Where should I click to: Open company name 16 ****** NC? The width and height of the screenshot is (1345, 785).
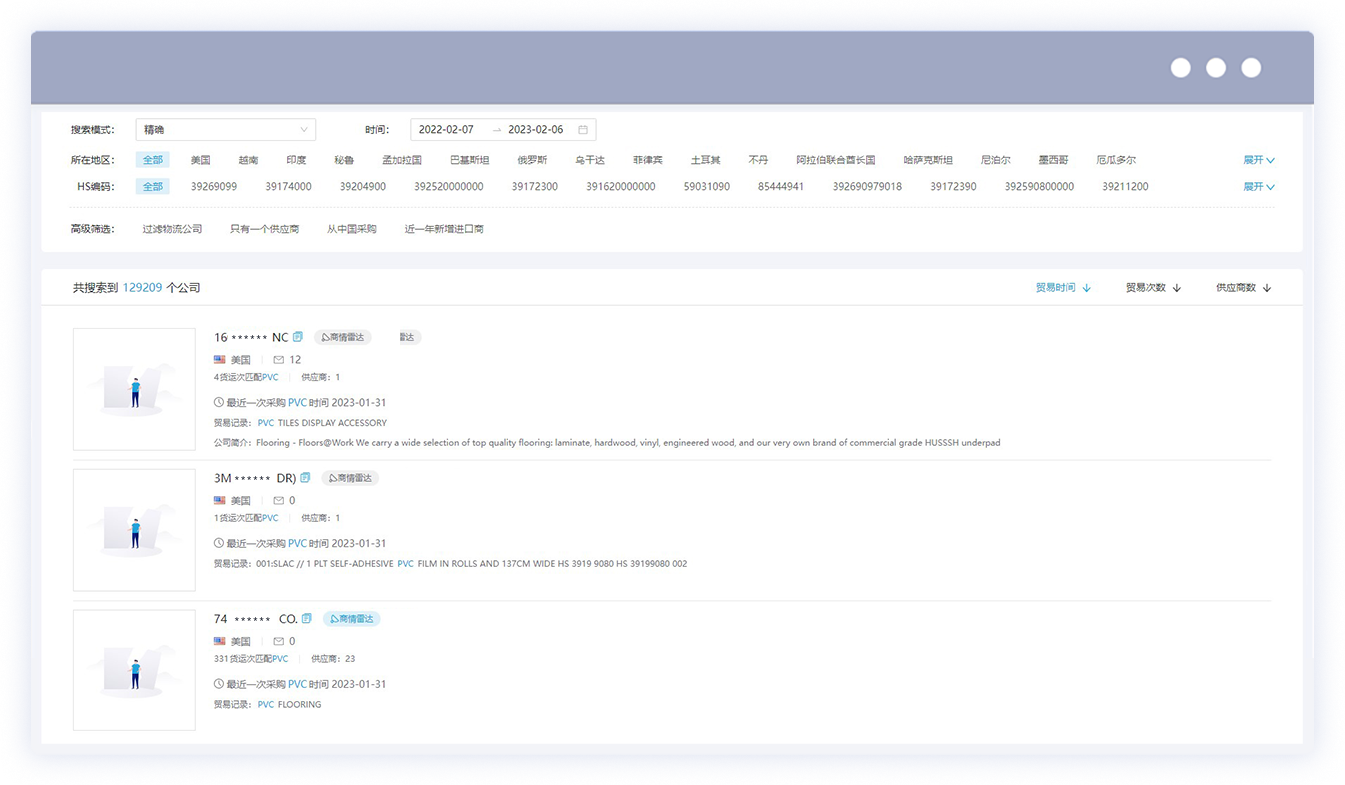click(x=251, y=337)
